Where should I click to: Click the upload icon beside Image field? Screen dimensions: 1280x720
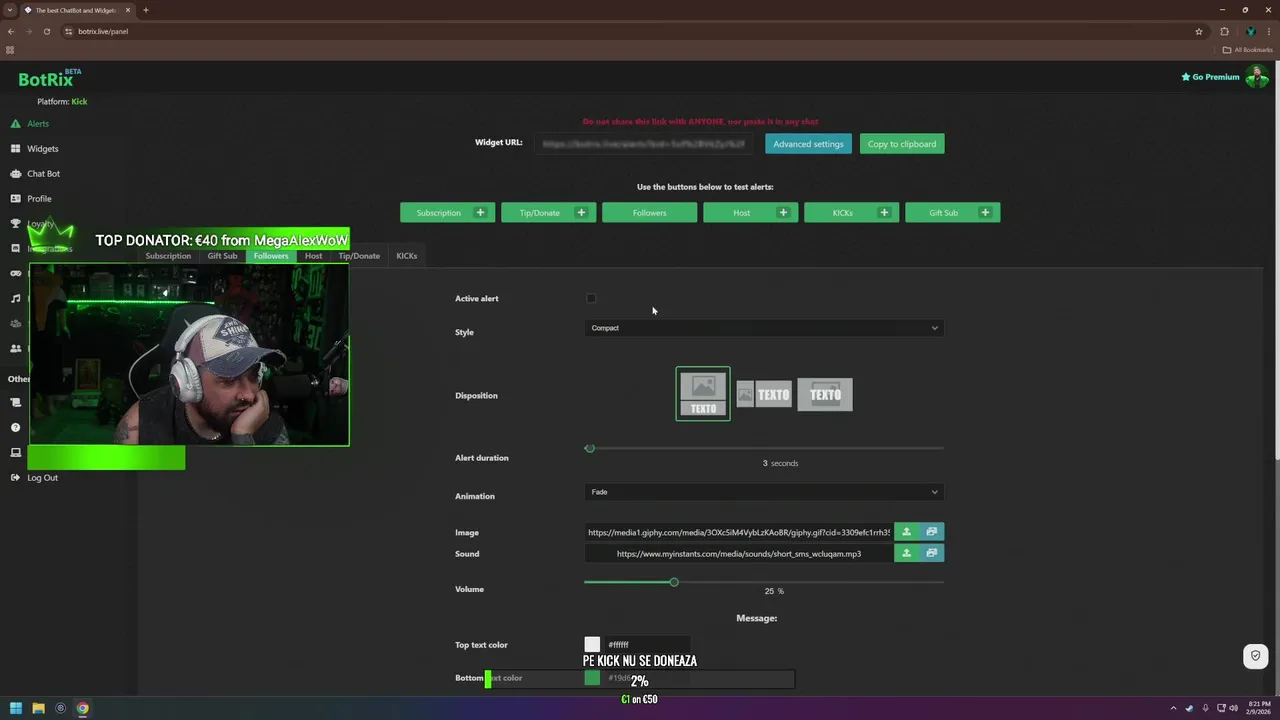(x=907, y=532)
